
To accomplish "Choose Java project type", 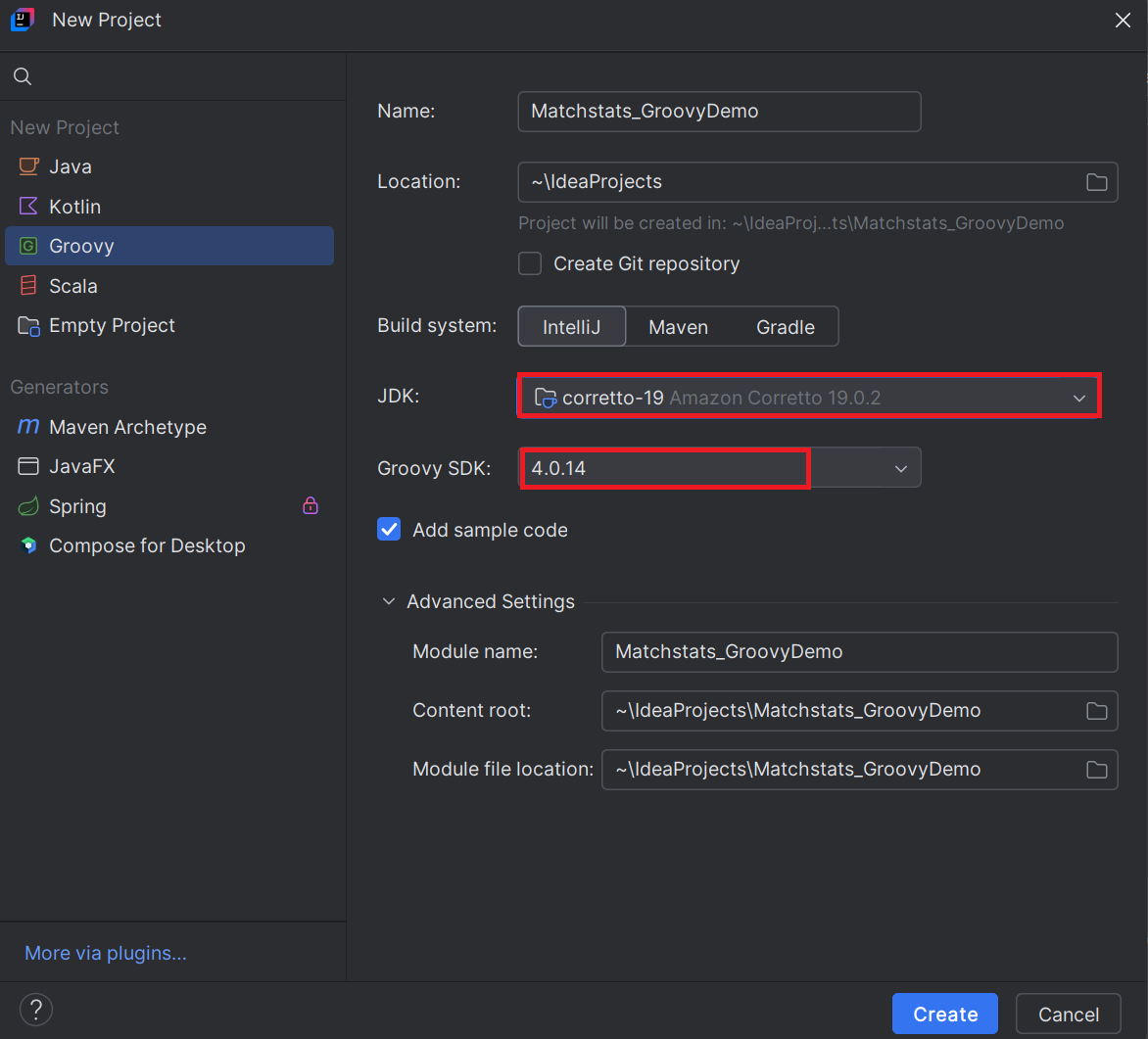I will pos(169,166).
